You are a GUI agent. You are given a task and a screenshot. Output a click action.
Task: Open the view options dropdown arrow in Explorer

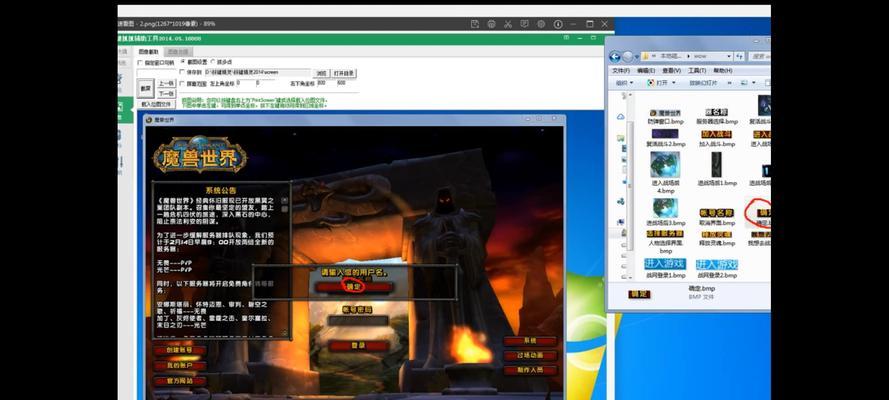[x=754, y=83]
